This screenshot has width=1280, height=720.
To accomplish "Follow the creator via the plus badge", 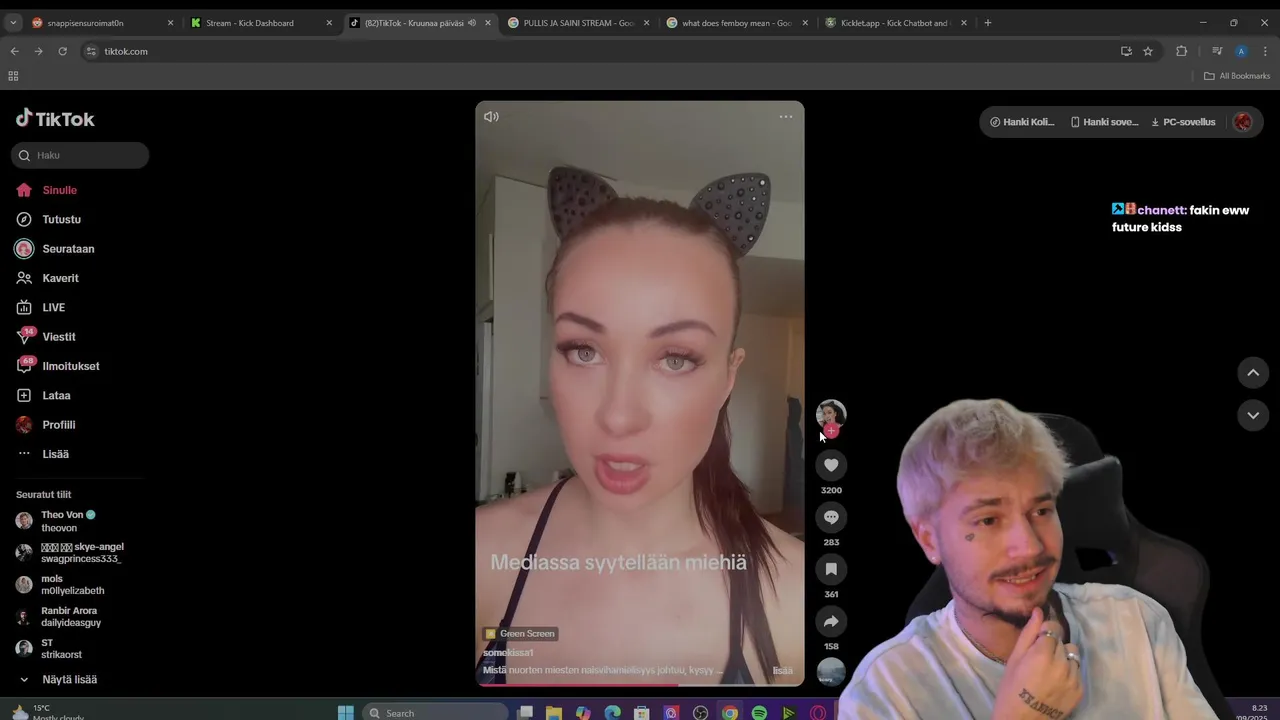I will click(x=831, y=431).
